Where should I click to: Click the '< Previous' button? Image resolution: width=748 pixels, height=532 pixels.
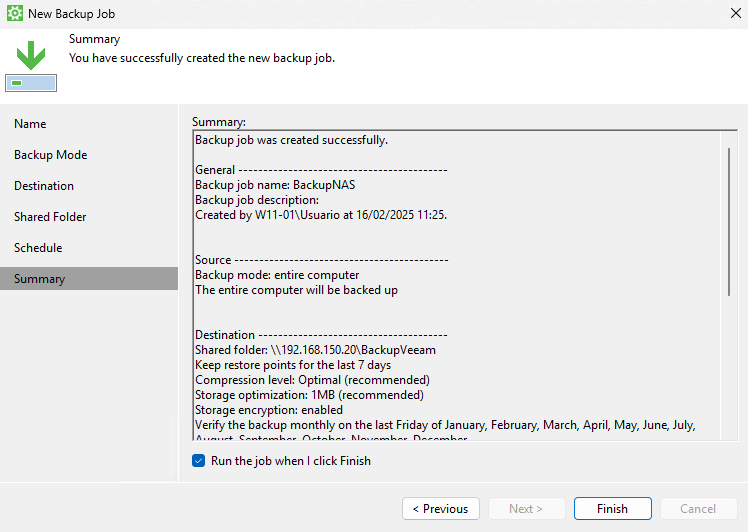click(441, 509)
